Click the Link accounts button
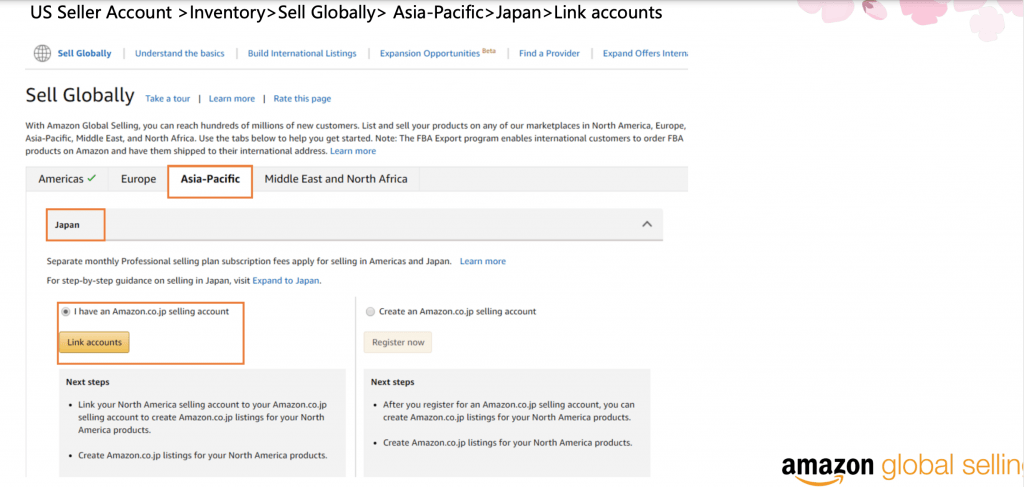Screen dimensions: 1024x487 (x=94, y=342)
